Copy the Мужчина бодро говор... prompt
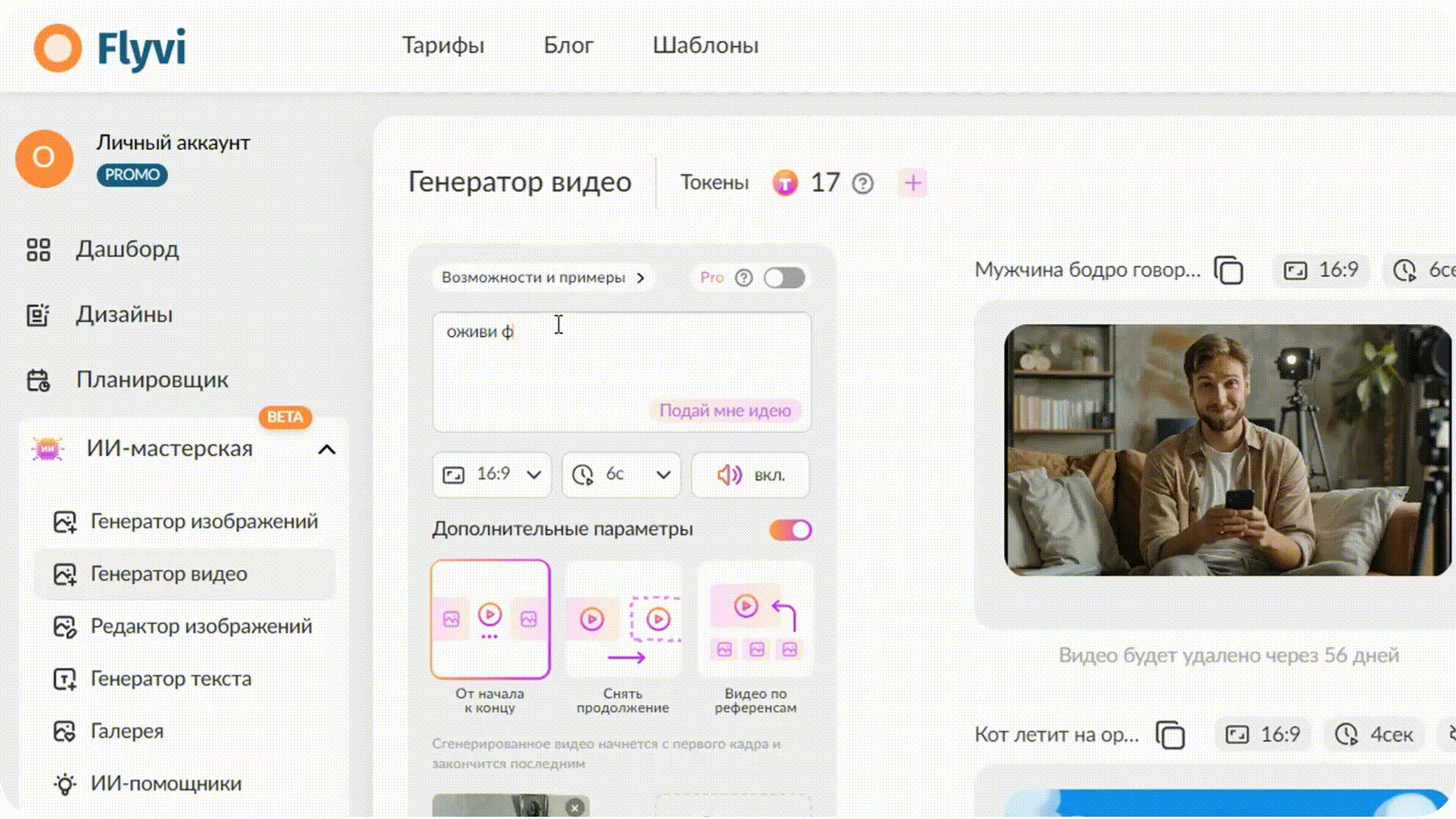 pyautogui.click(x=1228, y=270)
